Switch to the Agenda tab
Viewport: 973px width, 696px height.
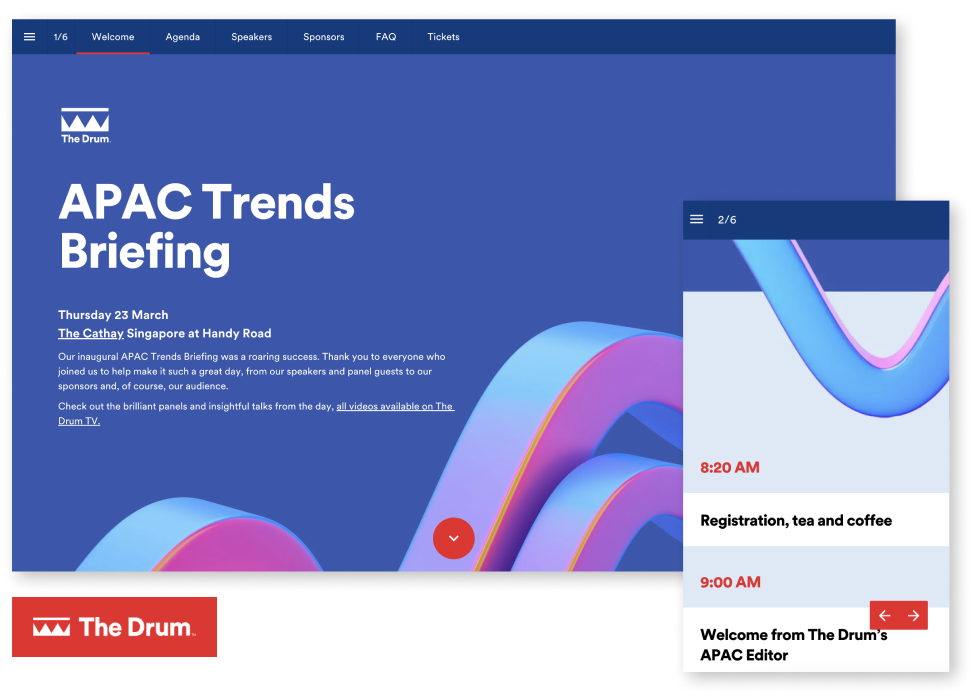coord(183,37)
